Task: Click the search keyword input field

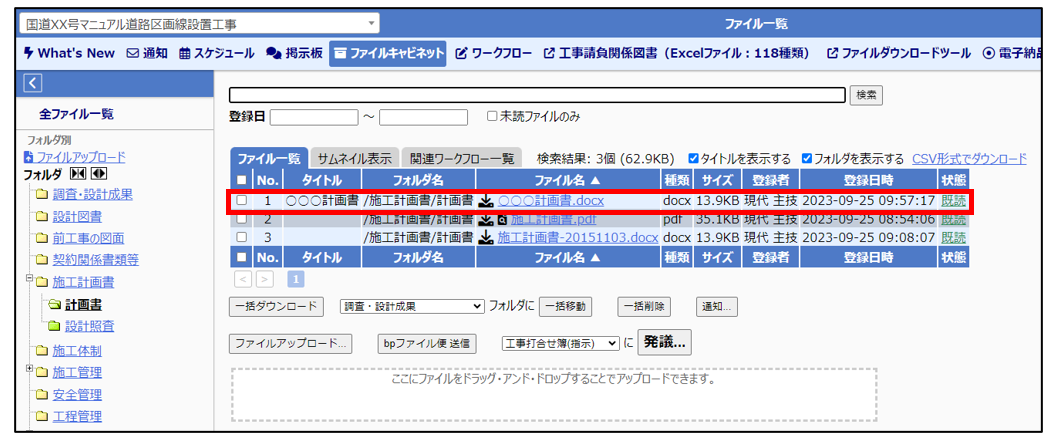Action: [537, 95]
